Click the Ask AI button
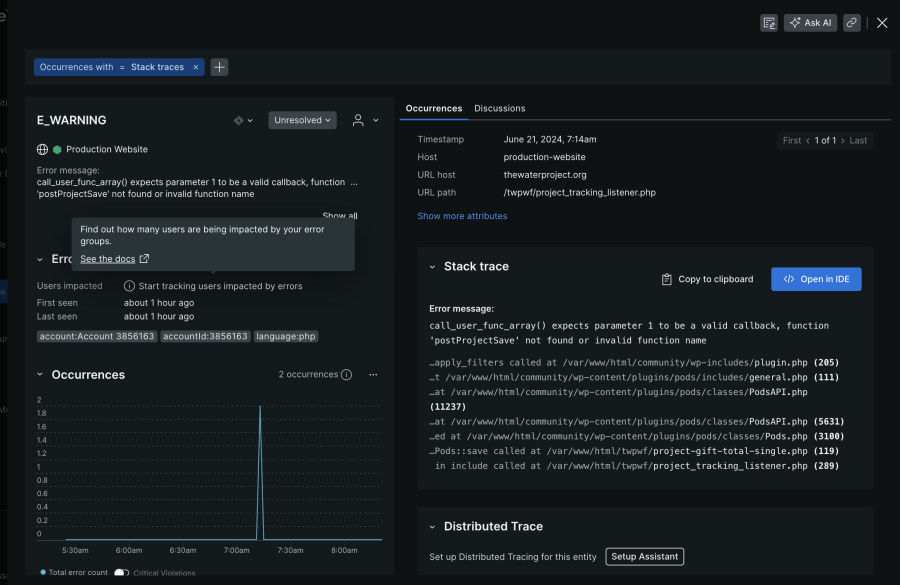The width and height of the screenshot is (900, 585). click(x=810, y=22)
